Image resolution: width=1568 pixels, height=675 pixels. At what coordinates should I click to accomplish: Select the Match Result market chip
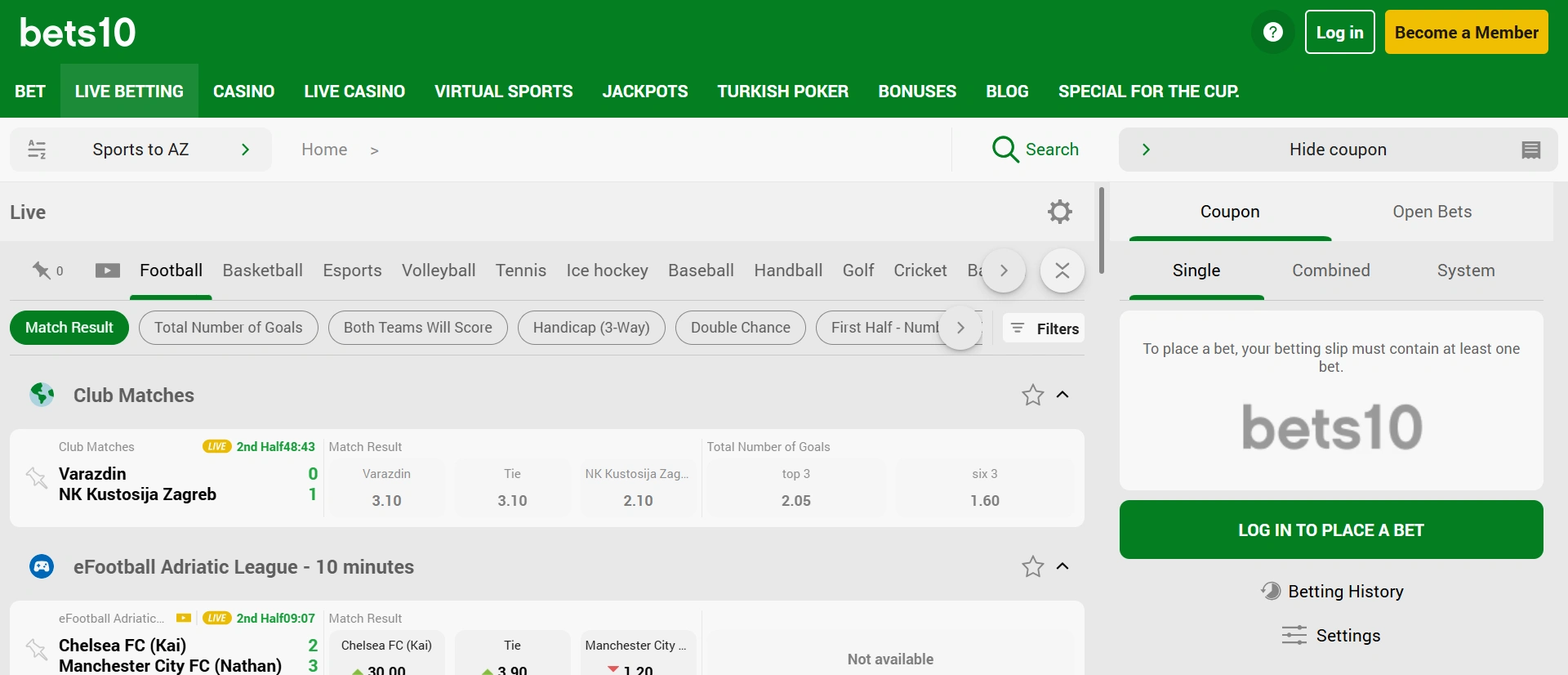[69, 328]
